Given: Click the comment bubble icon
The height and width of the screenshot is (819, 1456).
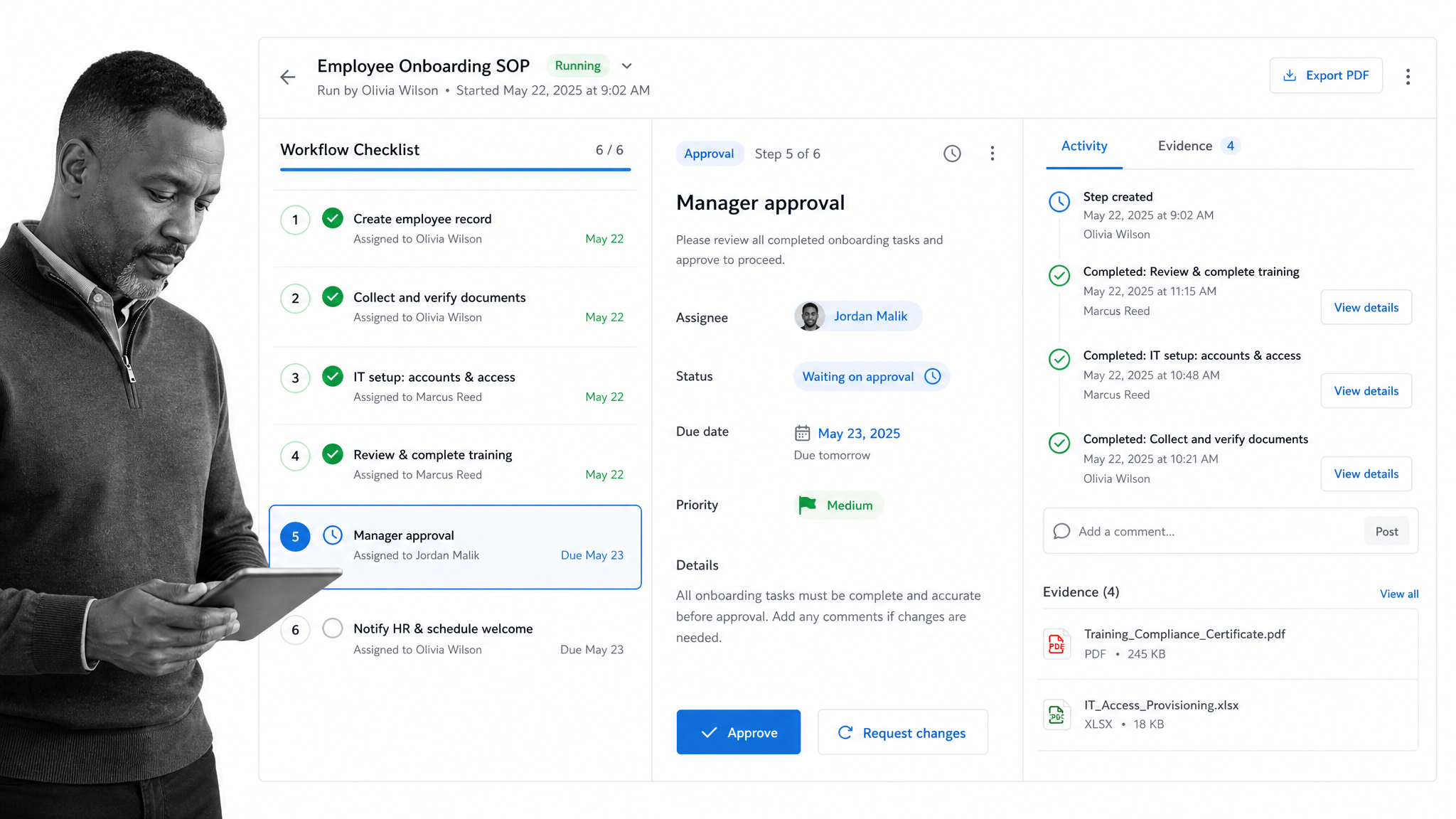Looking at the screenshot, I should click(1061, 531).
